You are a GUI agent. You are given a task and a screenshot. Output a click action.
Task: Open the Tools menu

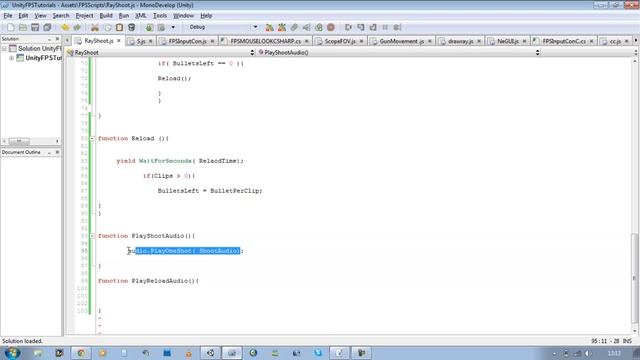click(x=160, y=16)
